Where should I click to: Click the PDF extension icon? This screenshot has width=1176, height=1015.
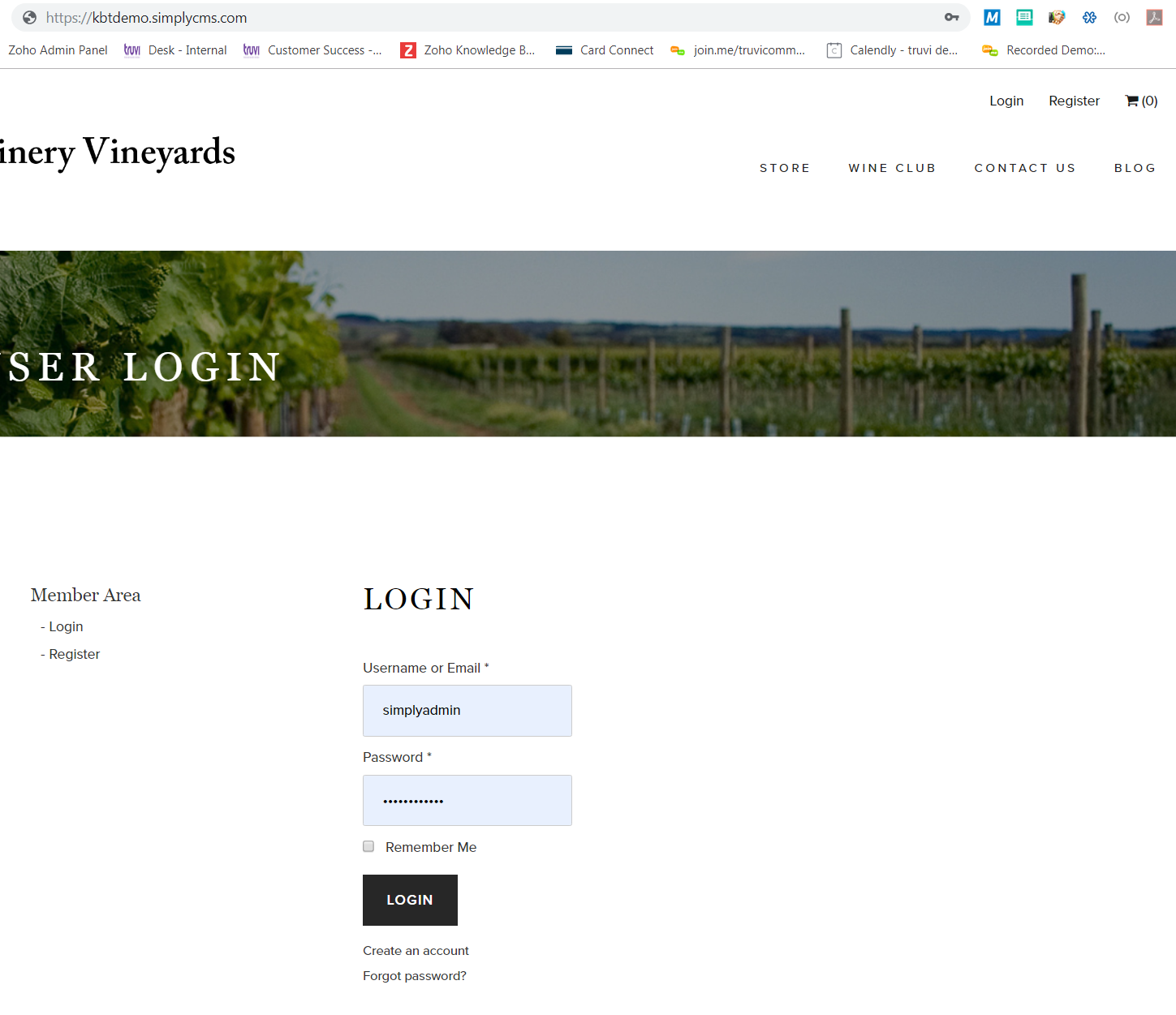point(1154,17)
